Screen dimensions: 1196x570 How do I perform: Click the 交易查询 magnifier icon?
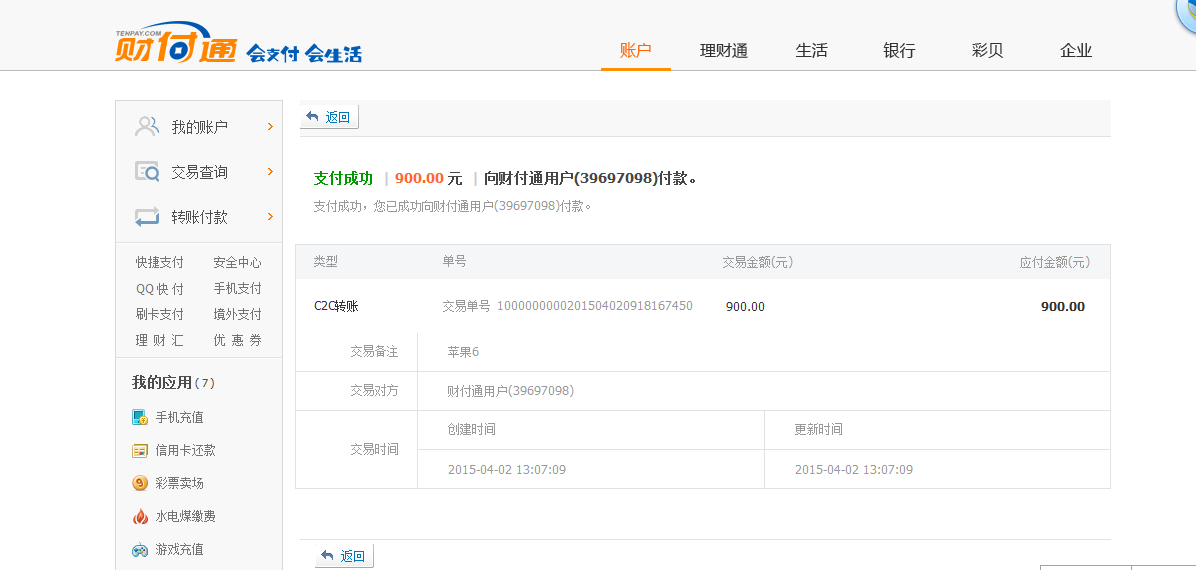pyautogui.click(x=147, y=172)
